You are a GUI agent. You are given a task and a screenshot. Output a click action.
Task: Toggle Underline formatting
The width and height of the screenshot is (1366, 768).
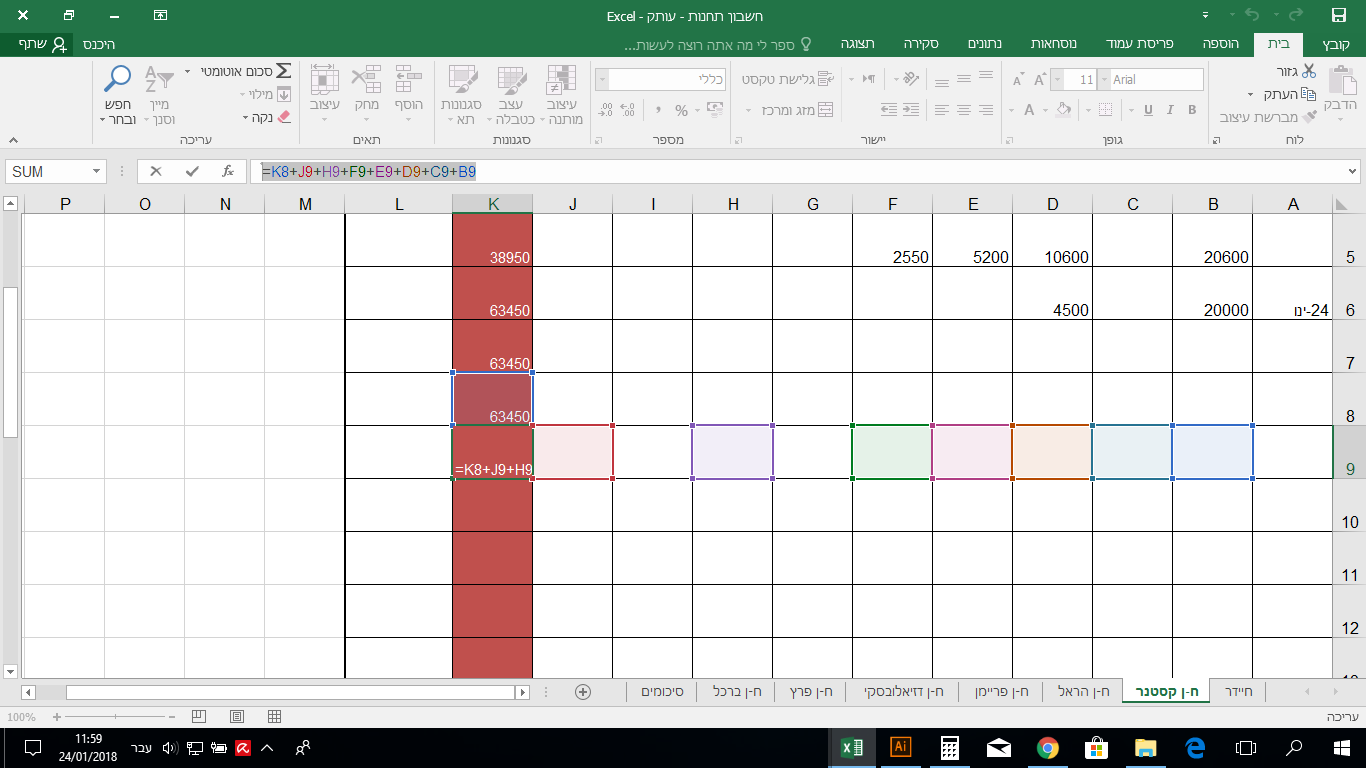pos(1148,110)
